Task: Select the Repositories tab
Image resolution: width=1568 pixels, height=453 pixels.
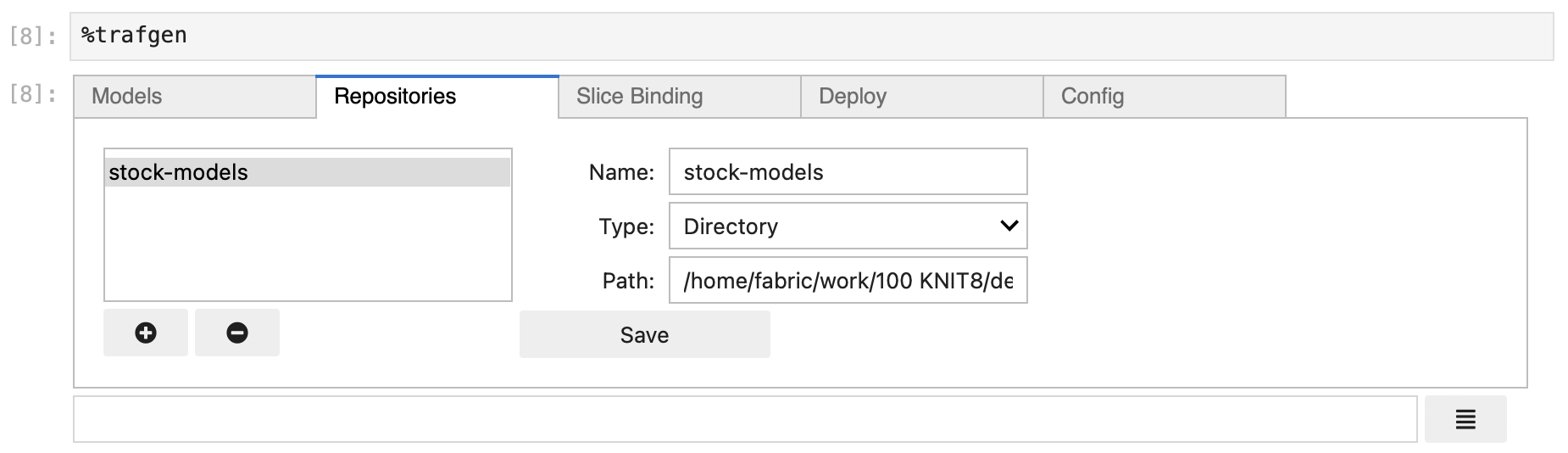Action: [x=436, y=97]
